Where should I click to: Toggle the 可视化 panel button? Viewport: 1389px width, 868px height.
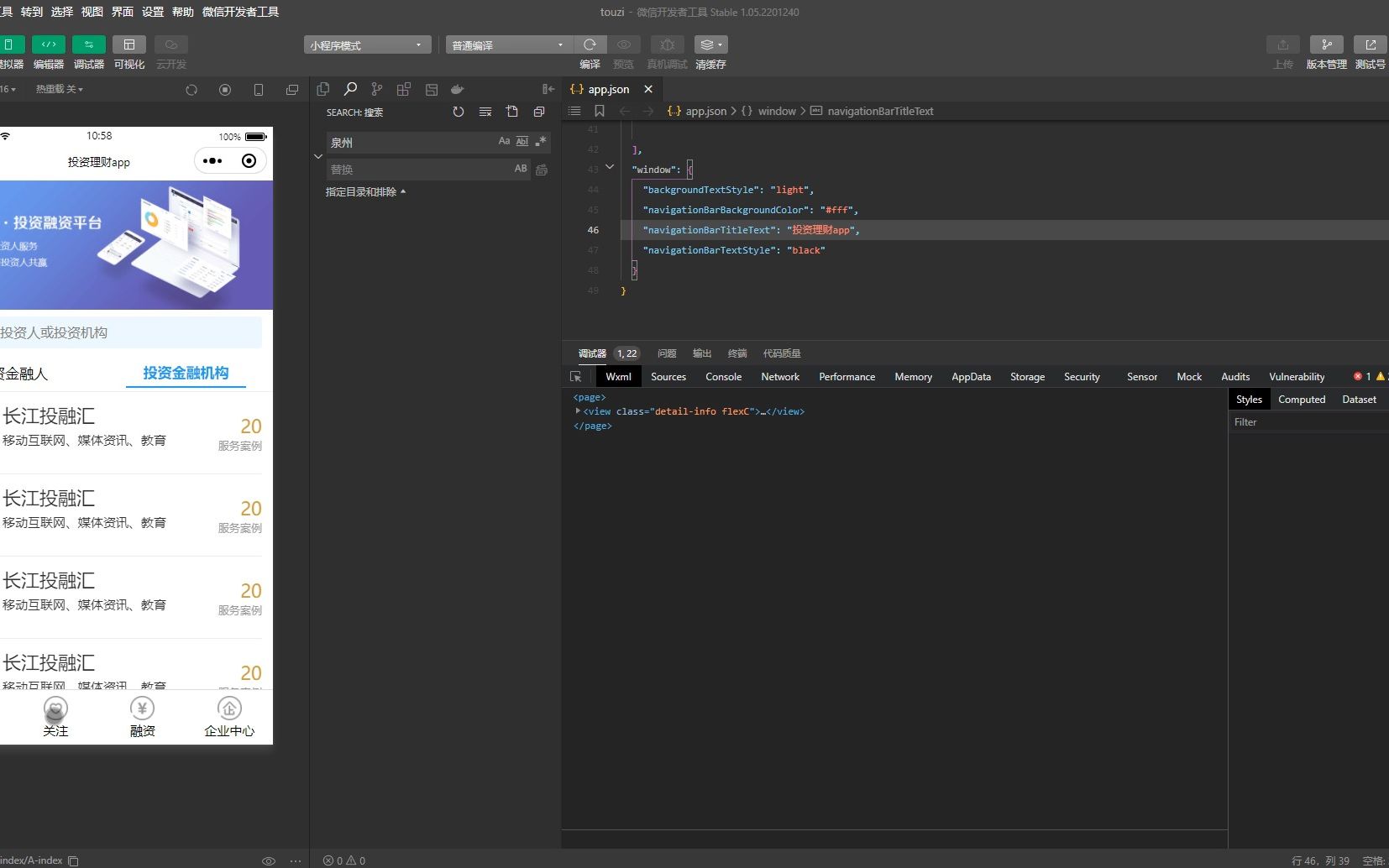click(x=129, y=44)
